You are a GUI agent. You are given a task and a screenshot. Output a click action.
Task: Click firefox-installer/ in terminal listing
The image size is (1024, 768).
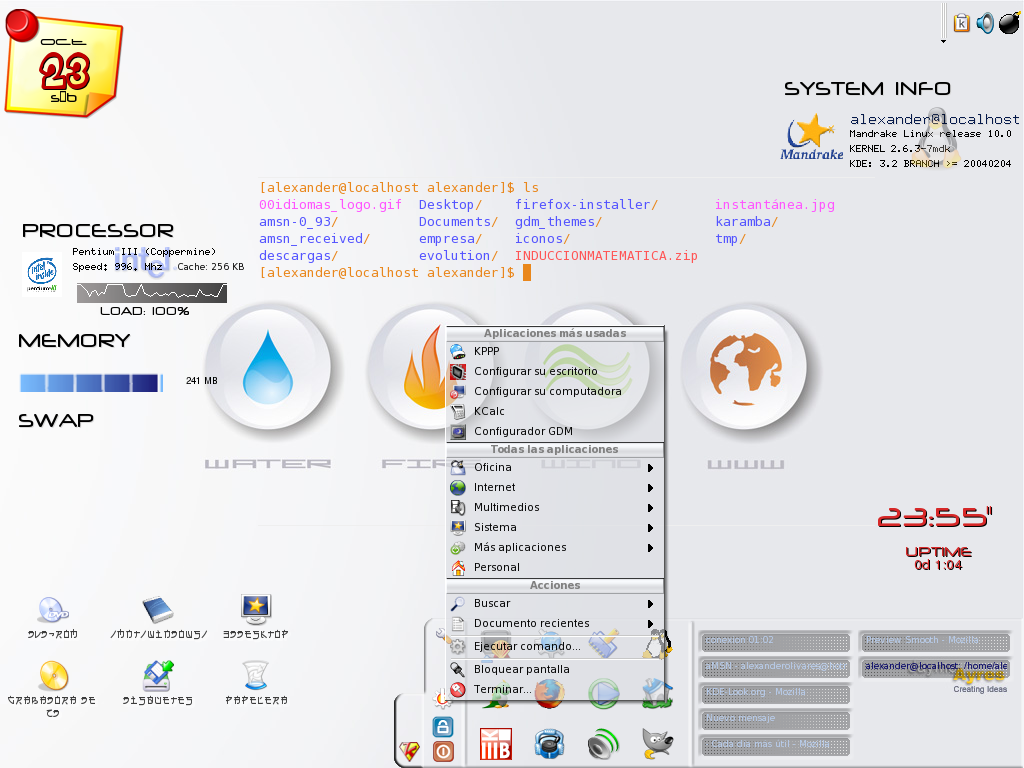click(x=586, y=205)
